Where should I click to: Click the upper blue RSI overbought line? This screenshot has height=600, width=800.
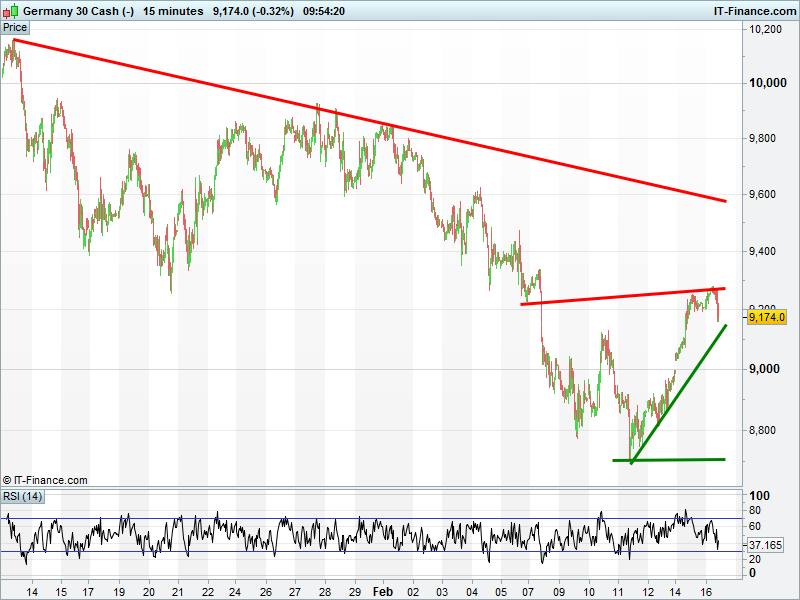click(x=371, y=519)
